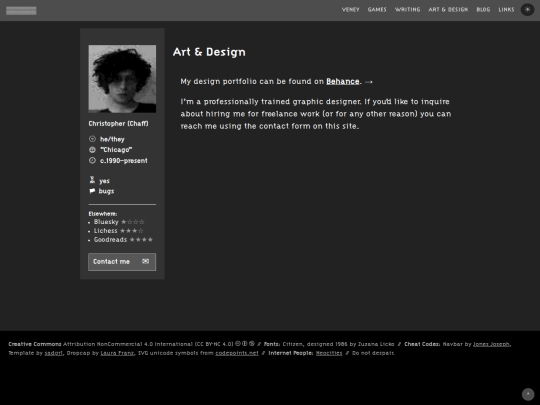
Task: Toggle the light/dark theme sun icon
Action: 527,10
